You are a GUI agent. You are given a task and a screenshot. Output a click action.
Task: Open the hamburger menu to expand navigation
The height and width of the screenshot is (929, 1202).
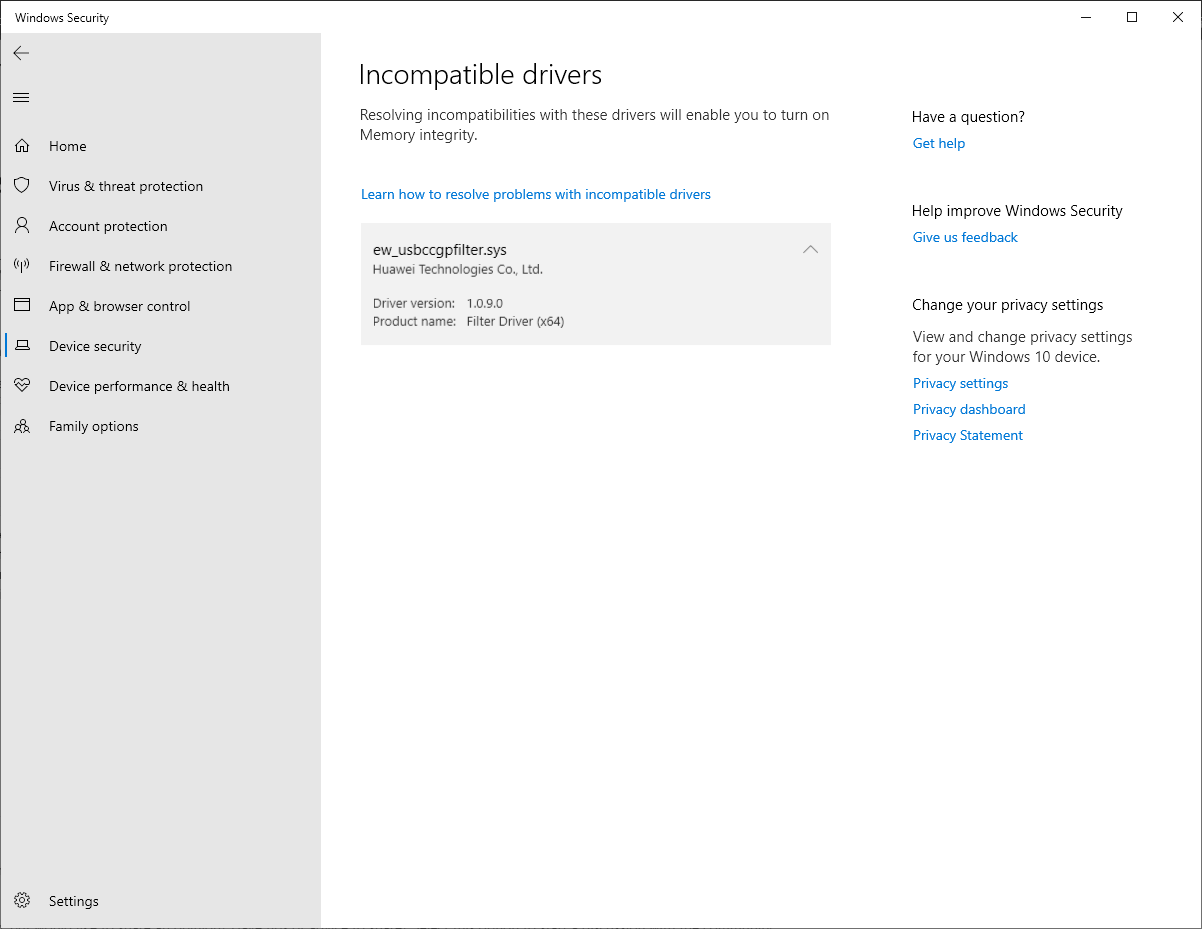point(21,97)
